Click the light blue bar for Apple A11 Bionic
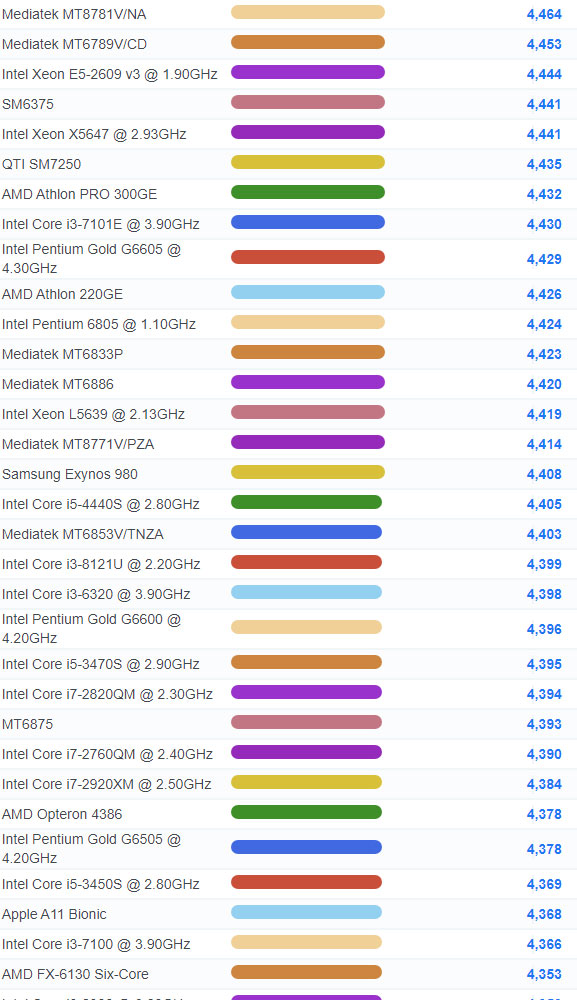This screenshot has height=1000, width=577. [x=306, y=912]
